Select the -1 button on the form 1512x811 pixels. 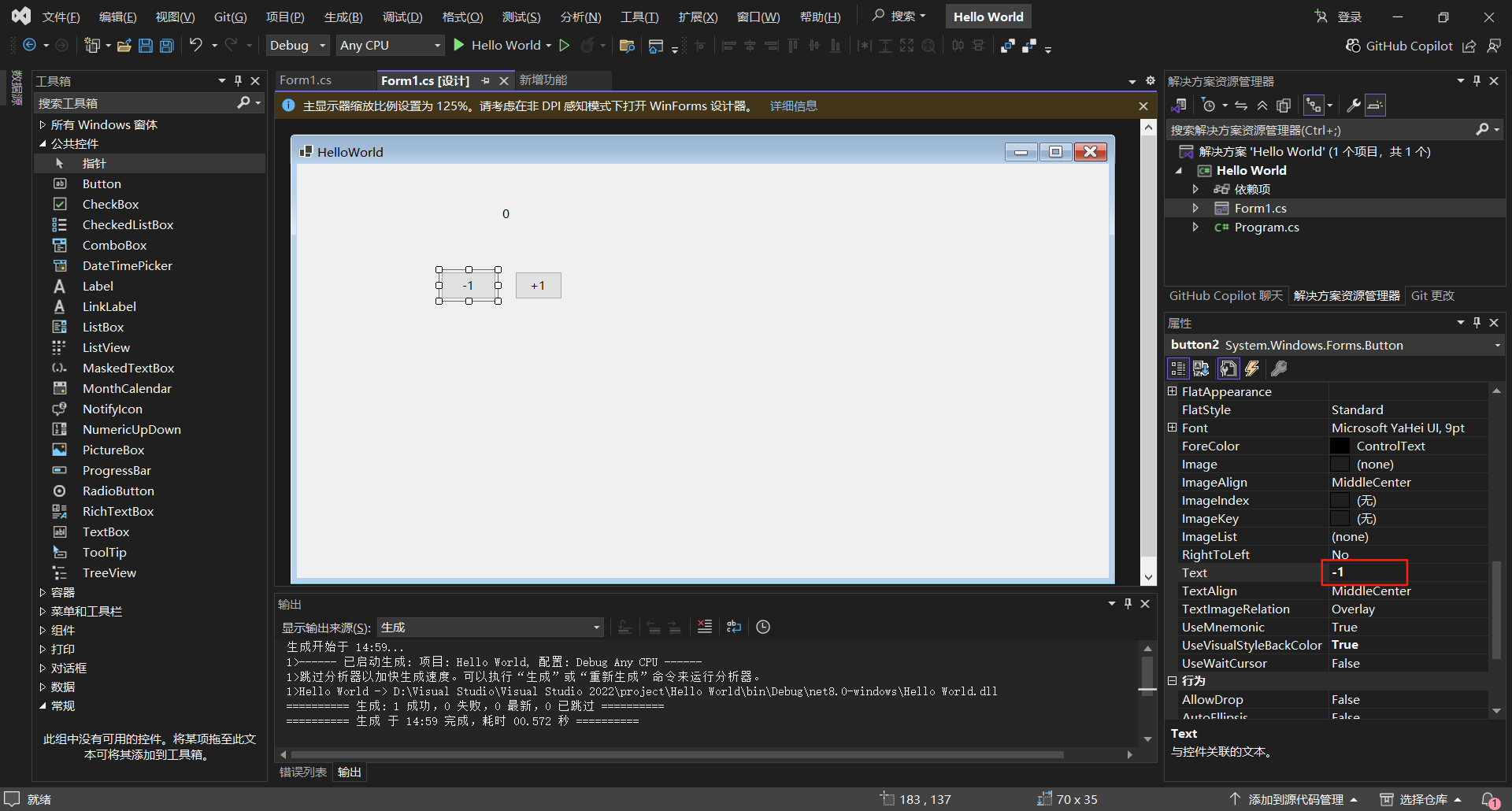point(469,286)
